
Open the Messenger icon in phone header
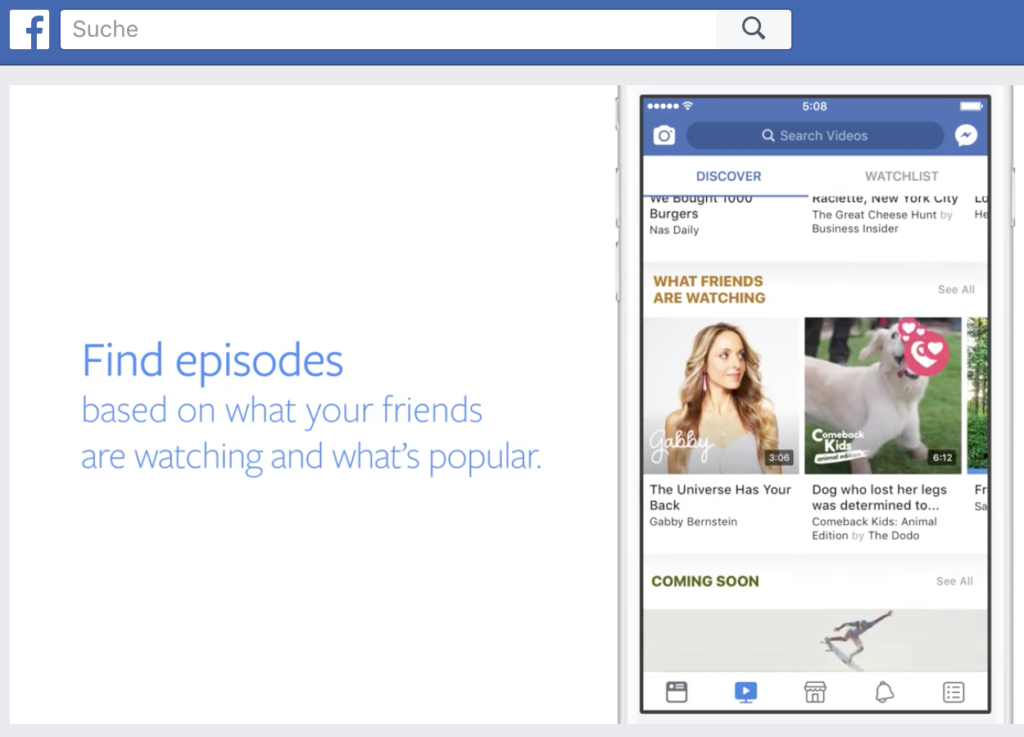point(966,135)
